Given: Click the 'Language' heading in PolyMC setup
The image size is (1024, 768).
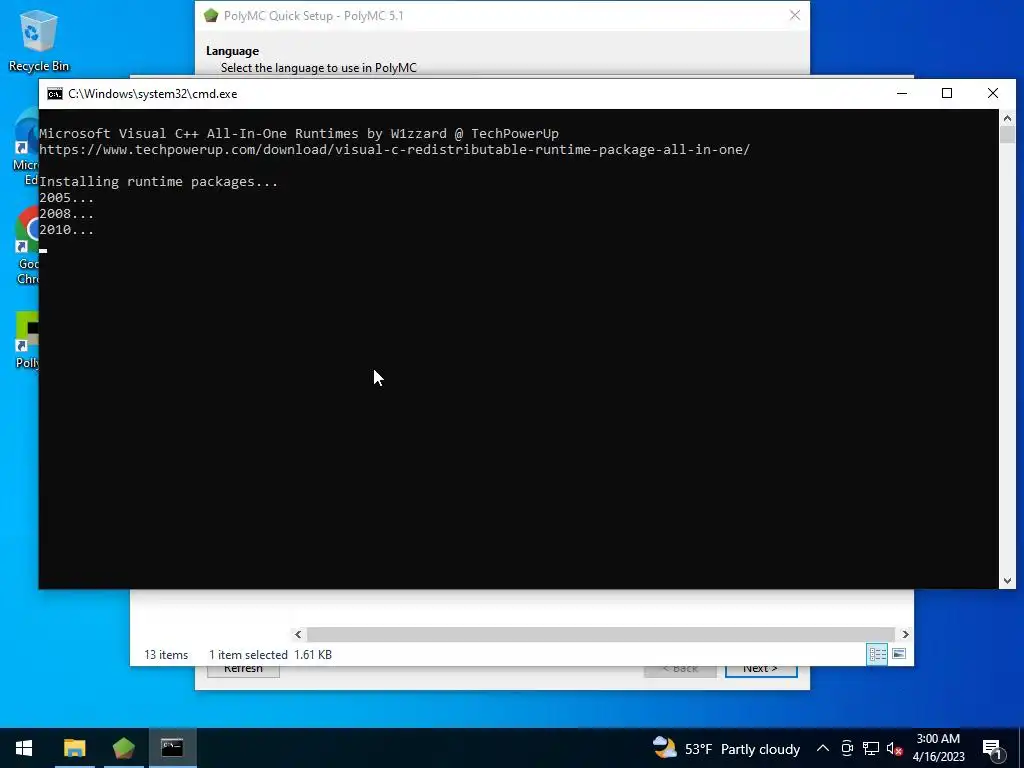Looking at the screenshot, I should 232,51.
